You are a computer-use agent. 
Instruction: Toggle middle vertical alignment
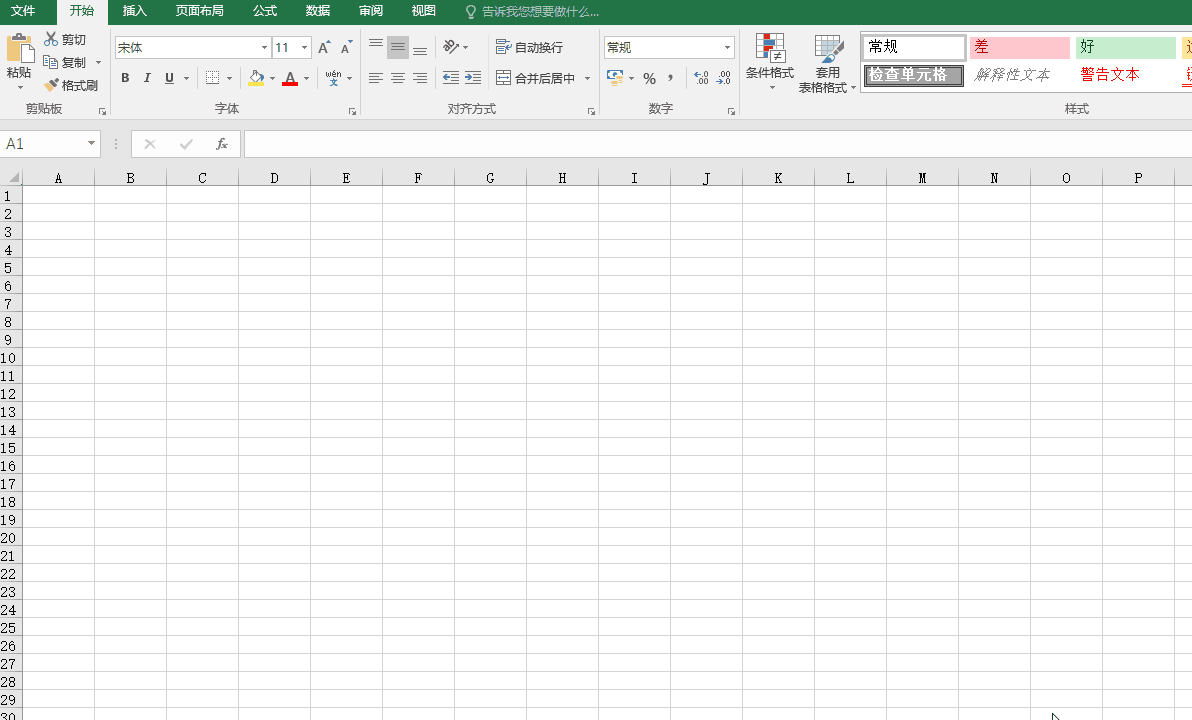tap(398, 47)
